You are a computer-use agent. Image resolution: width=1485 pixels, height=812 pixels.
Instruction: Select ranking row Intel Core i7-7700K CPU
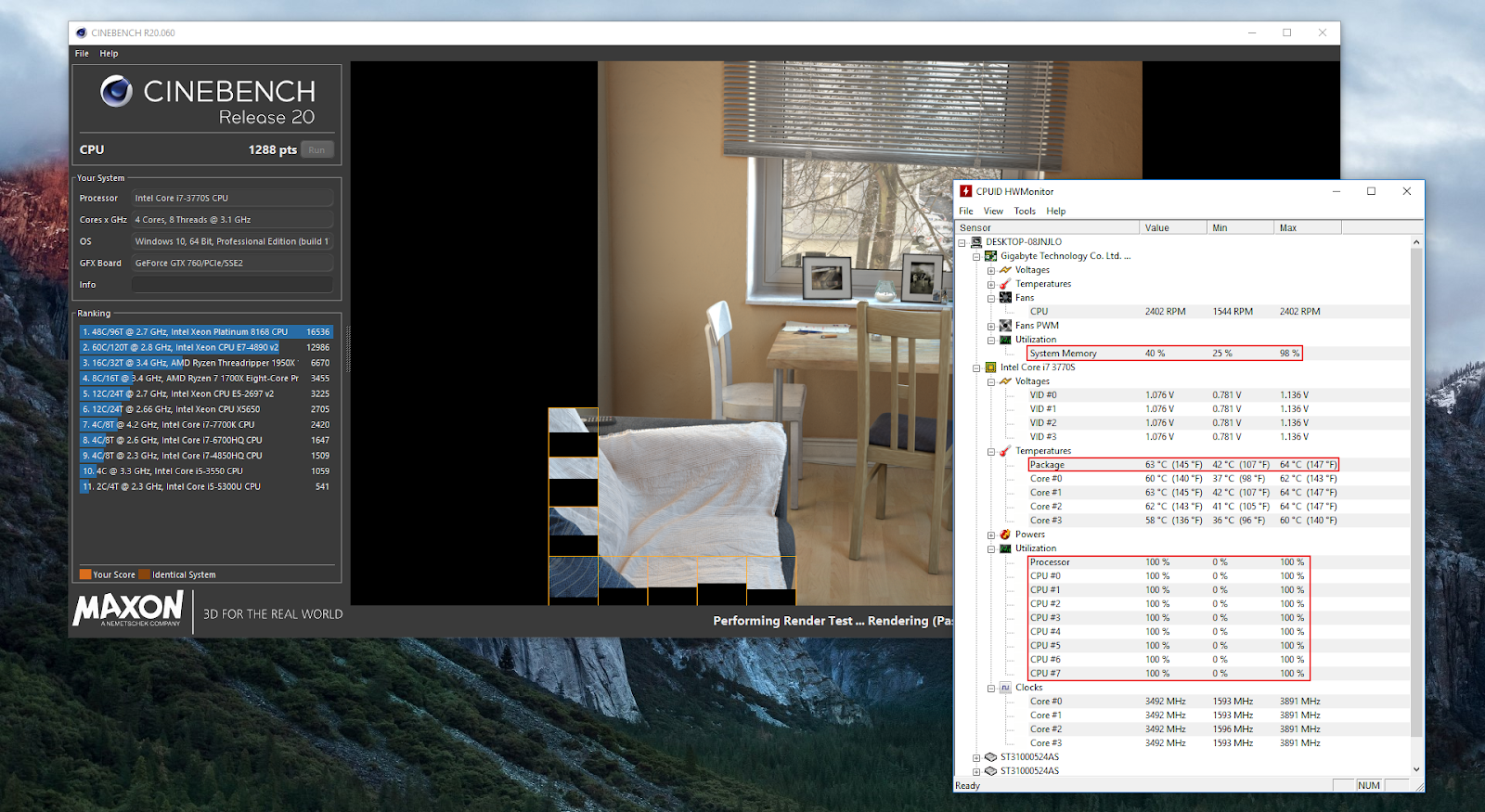205,424
